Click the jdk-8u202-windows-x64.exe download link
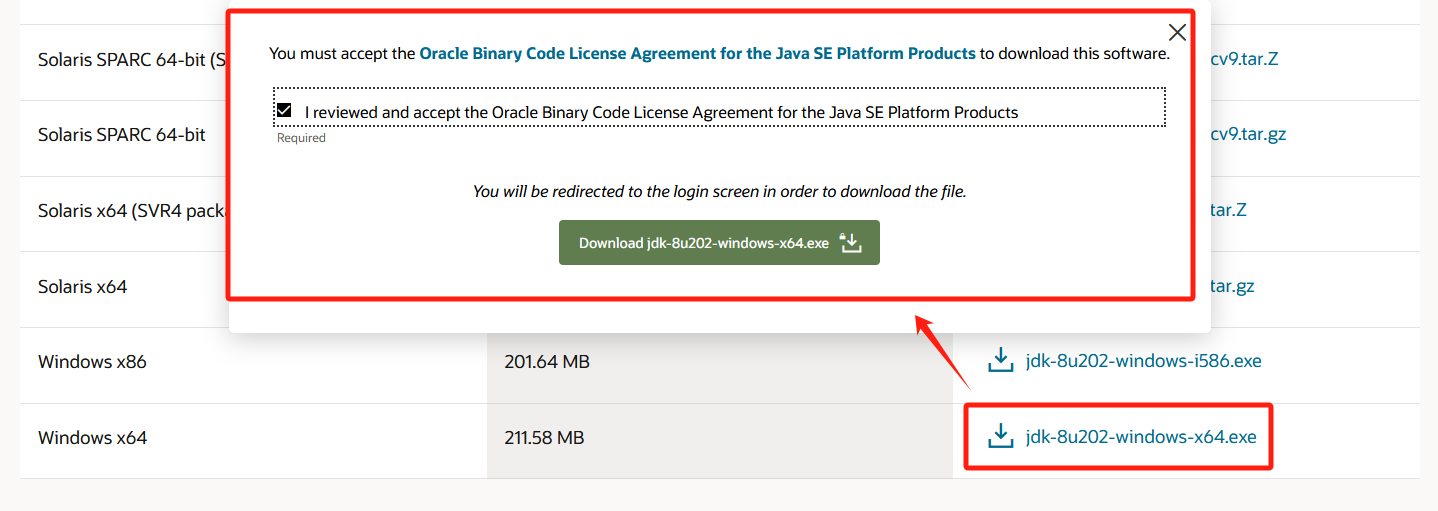The image size is (1438, 511). (x=1141, y=437)
